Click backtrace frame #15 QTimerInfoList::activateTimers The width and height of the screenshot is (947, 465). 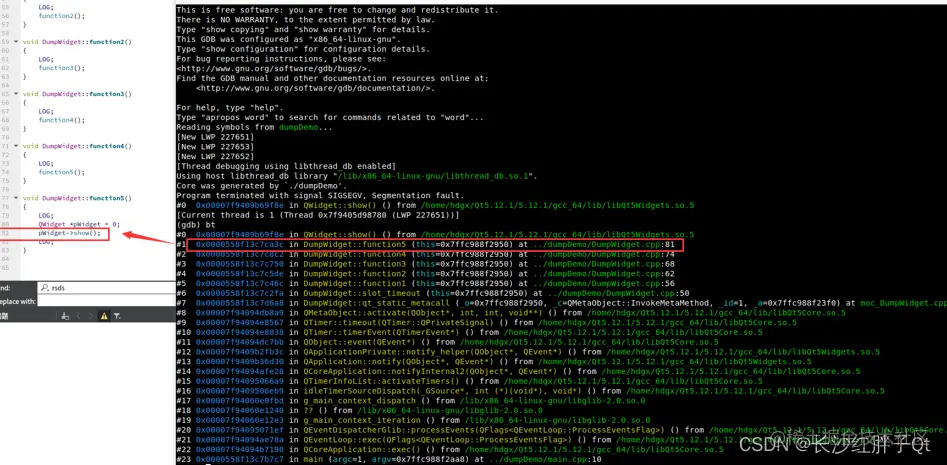[x=469, y=381]
